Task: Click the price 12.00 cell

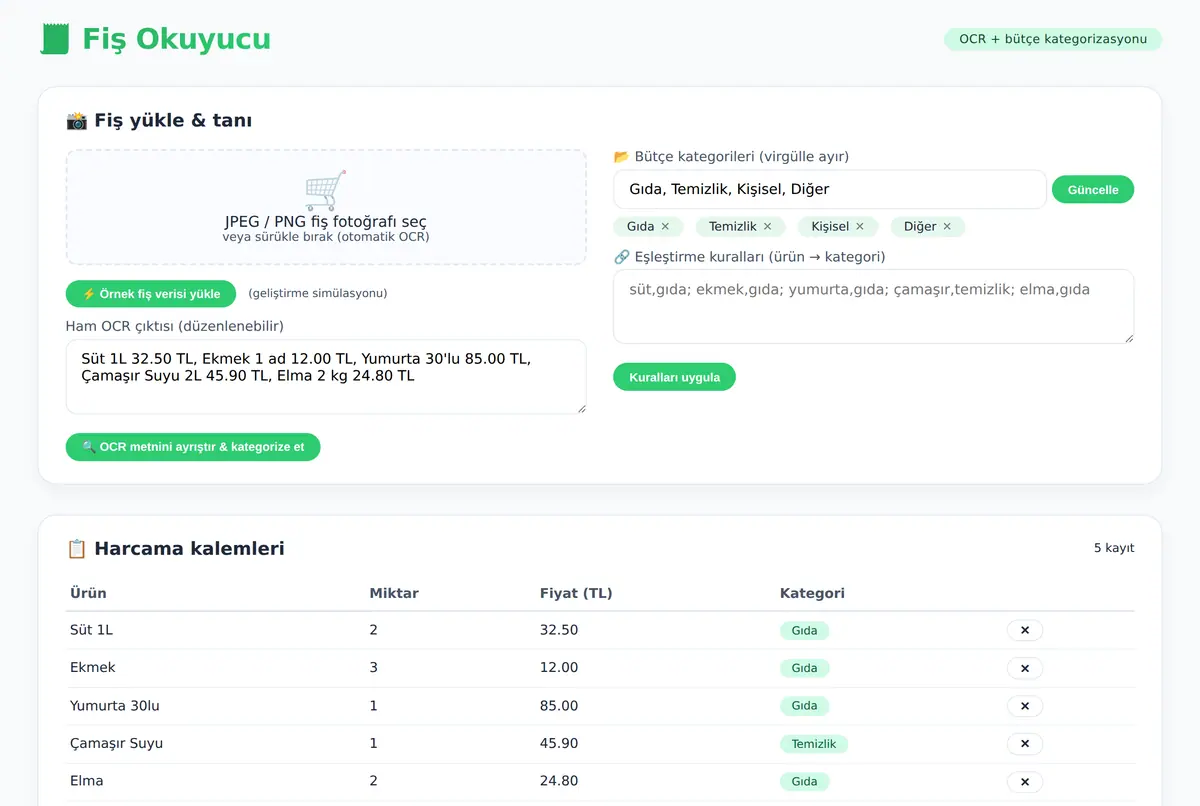Action: (x=559, y=667)
